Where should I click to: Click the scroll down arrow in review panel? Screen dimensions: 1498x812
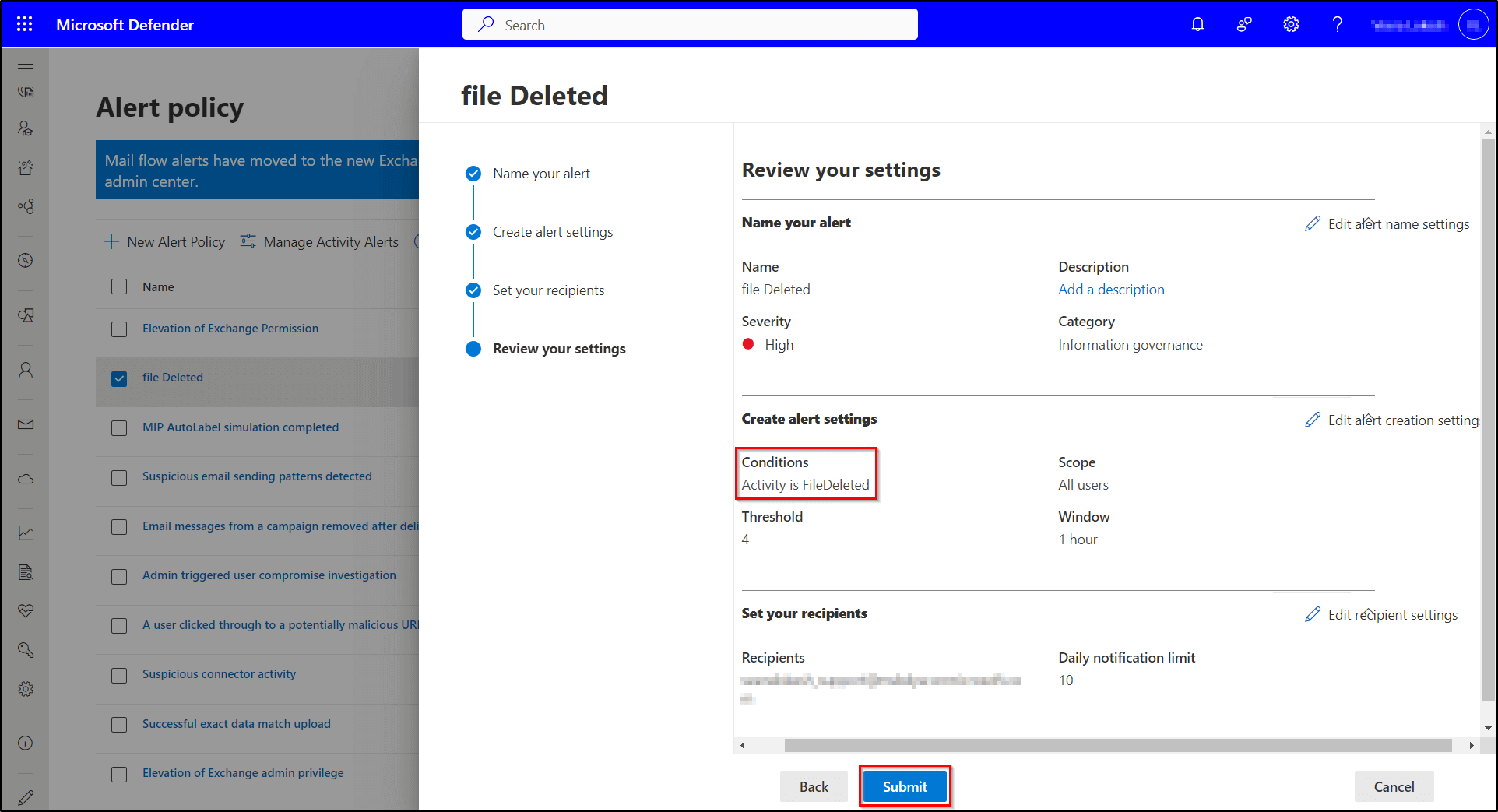pyautogui.click(x=1488, y=728)
